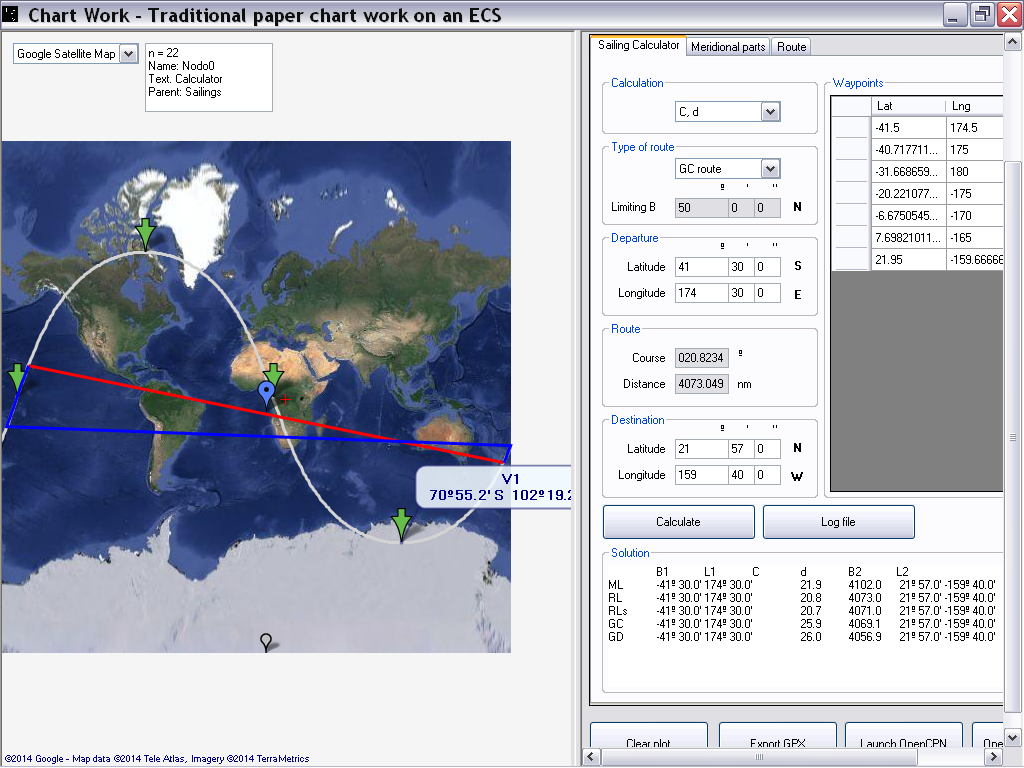Viewport: 1024px width, 768px height.
Task: Select the first waypoint row header
Action: [852, 128]
